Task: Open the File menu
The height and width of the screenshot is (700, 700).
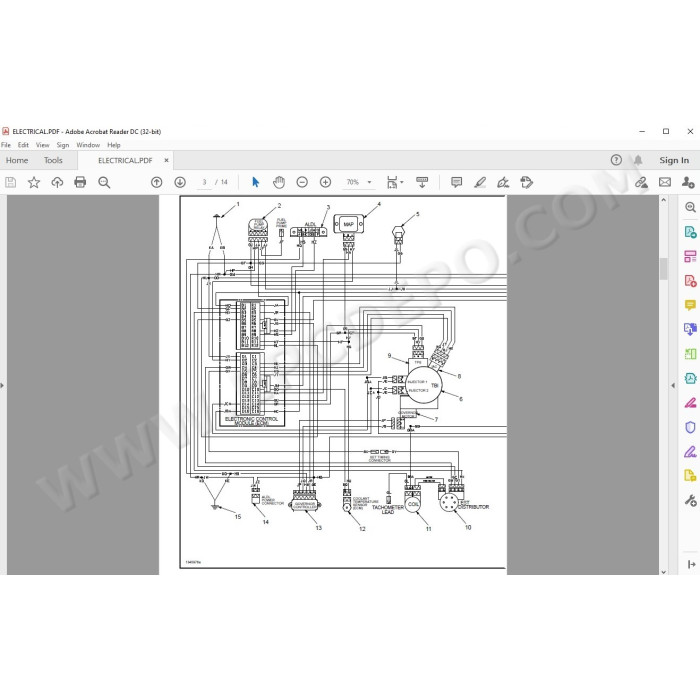Action: pyautogui.click(x=6, y=145)
